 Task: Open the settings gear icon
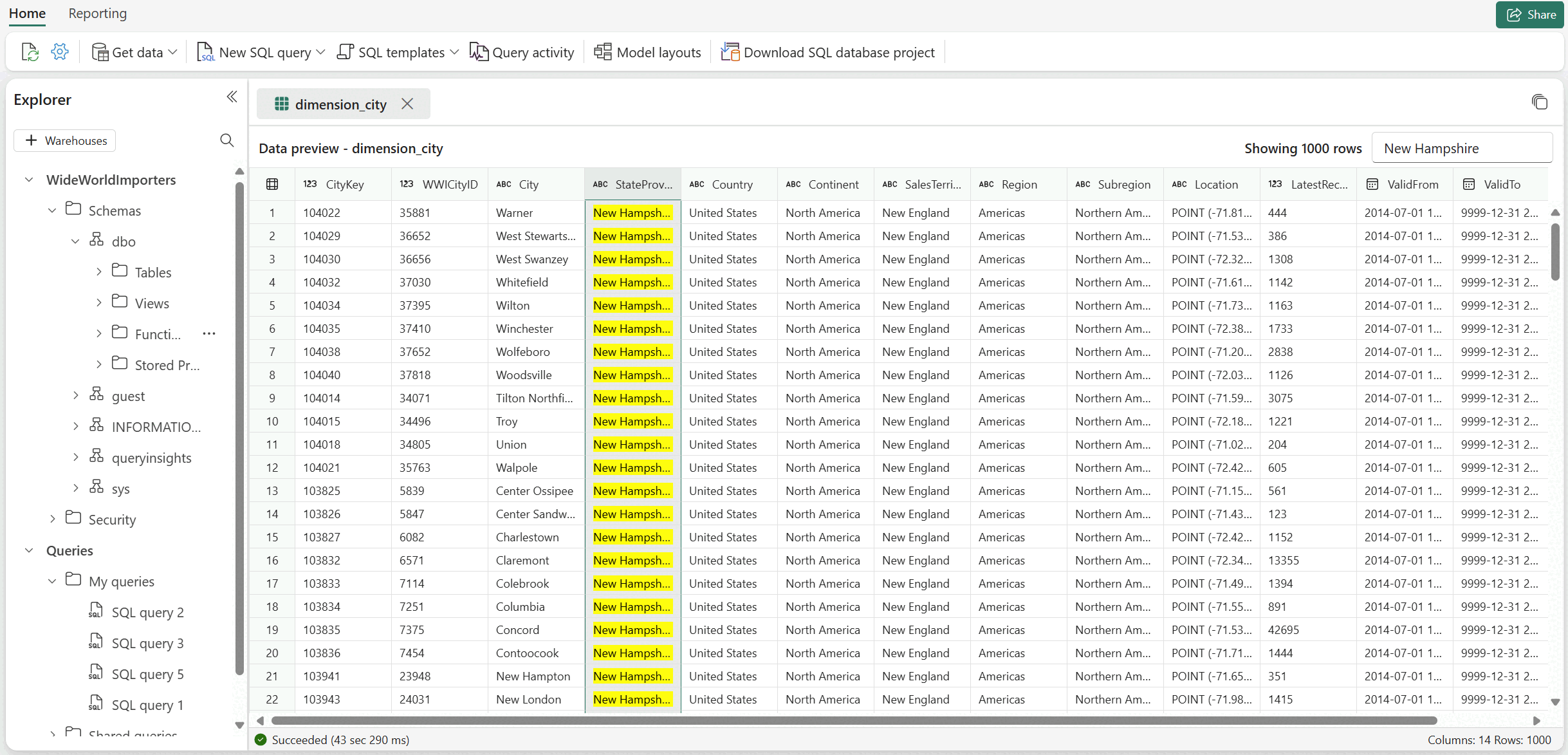(60, 52)
